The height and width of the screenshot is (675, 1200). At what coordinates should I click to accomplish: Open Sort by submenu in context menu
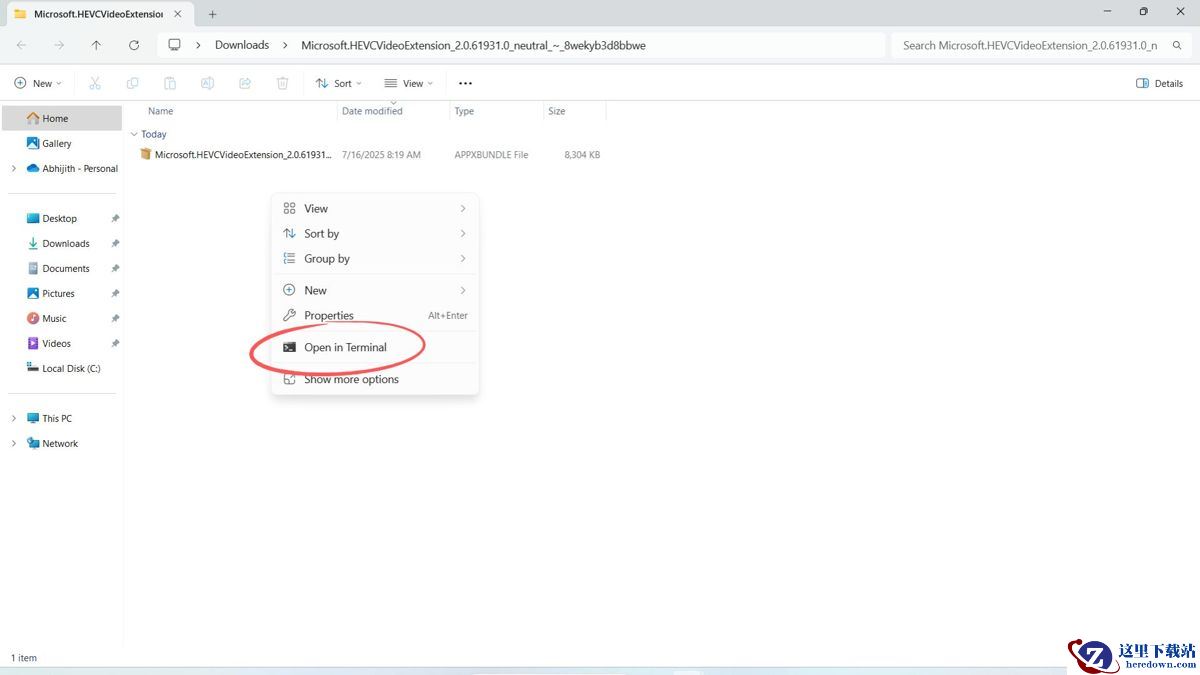point(375,233)
